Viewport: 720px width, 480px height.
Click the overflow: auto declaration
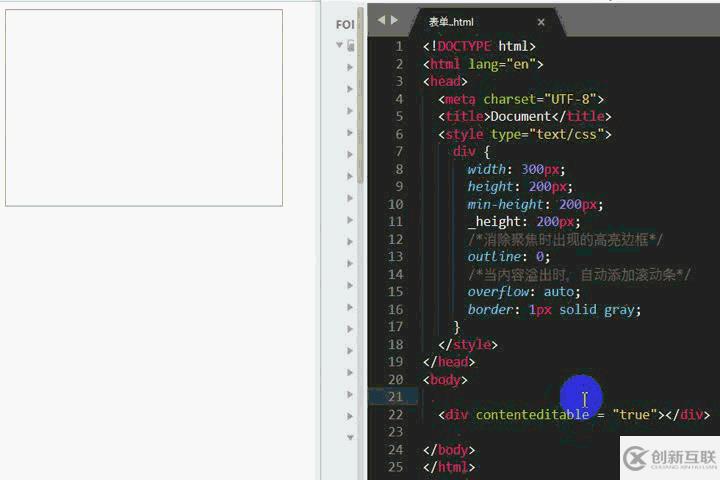524,292
